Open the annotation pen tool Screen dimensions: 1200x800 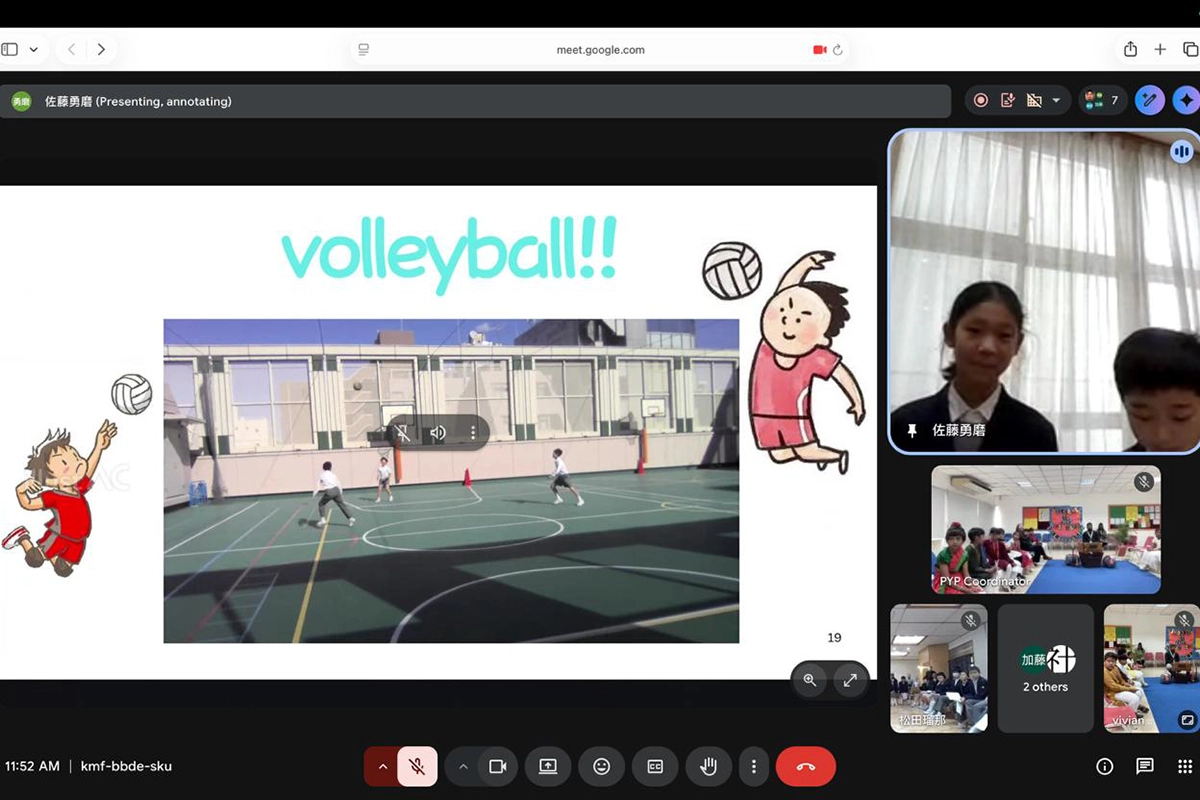tap(1150, 100)
